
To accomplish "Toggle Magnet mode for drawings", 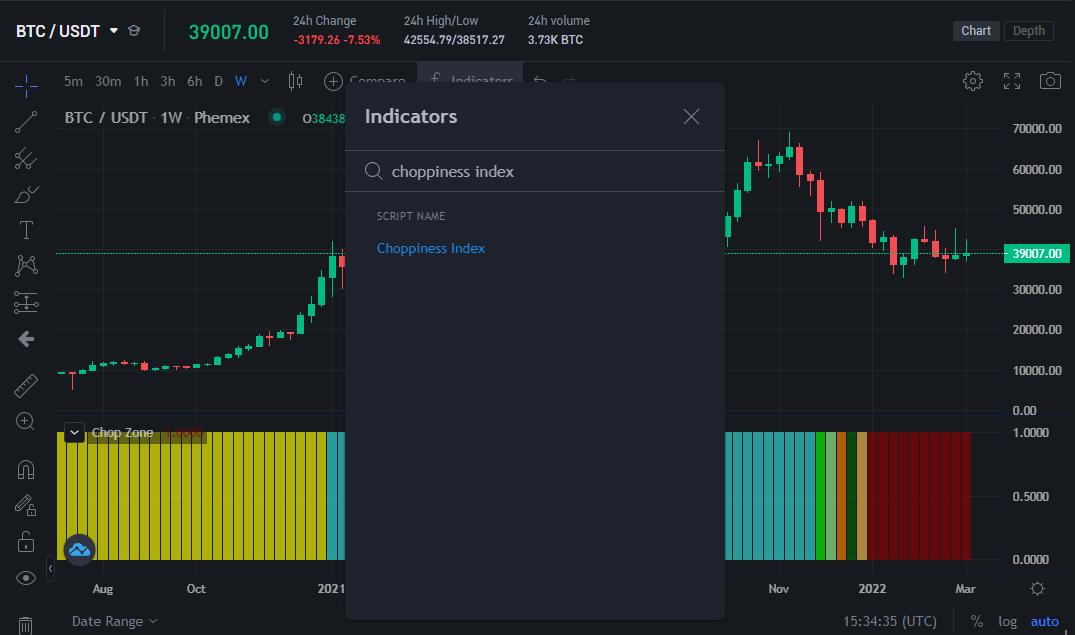I will 25,469.
